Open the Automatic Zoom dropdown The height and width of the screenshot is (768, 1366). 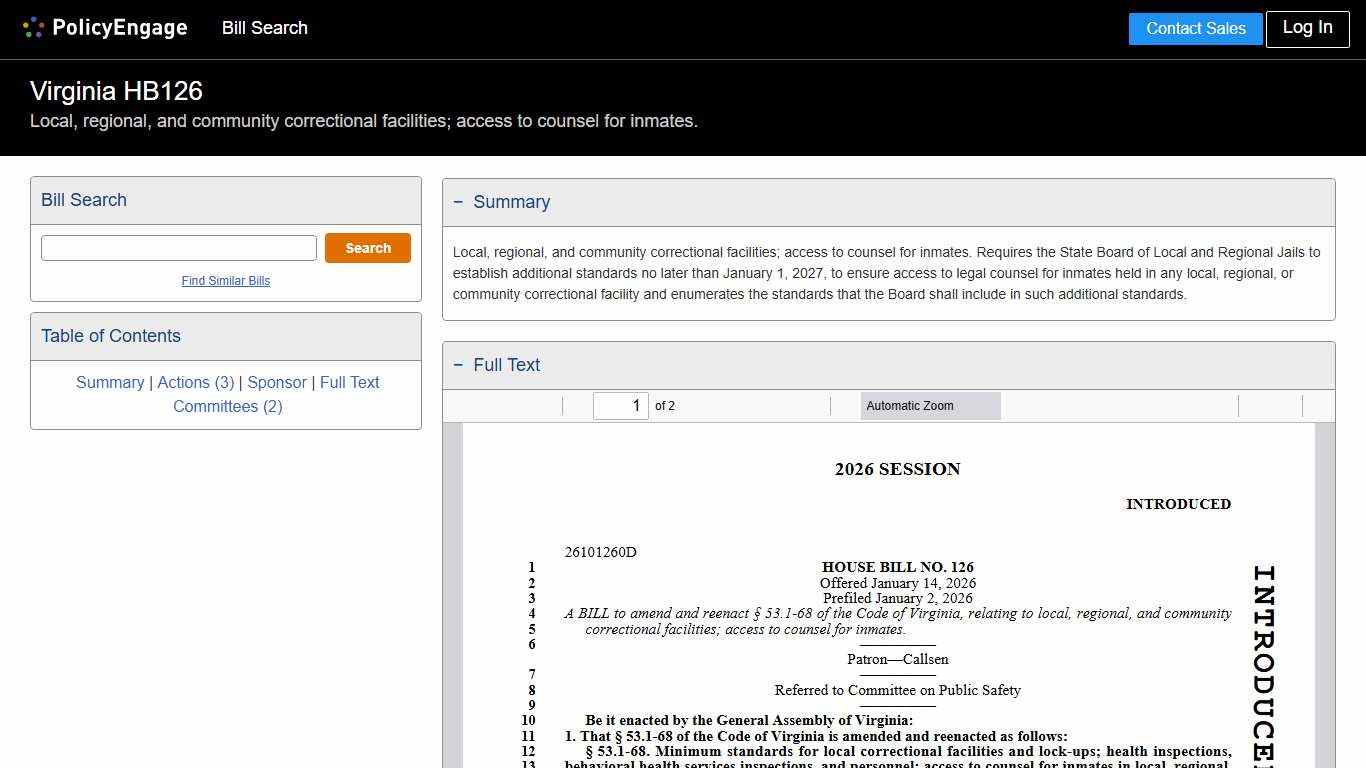click(930, 406)
